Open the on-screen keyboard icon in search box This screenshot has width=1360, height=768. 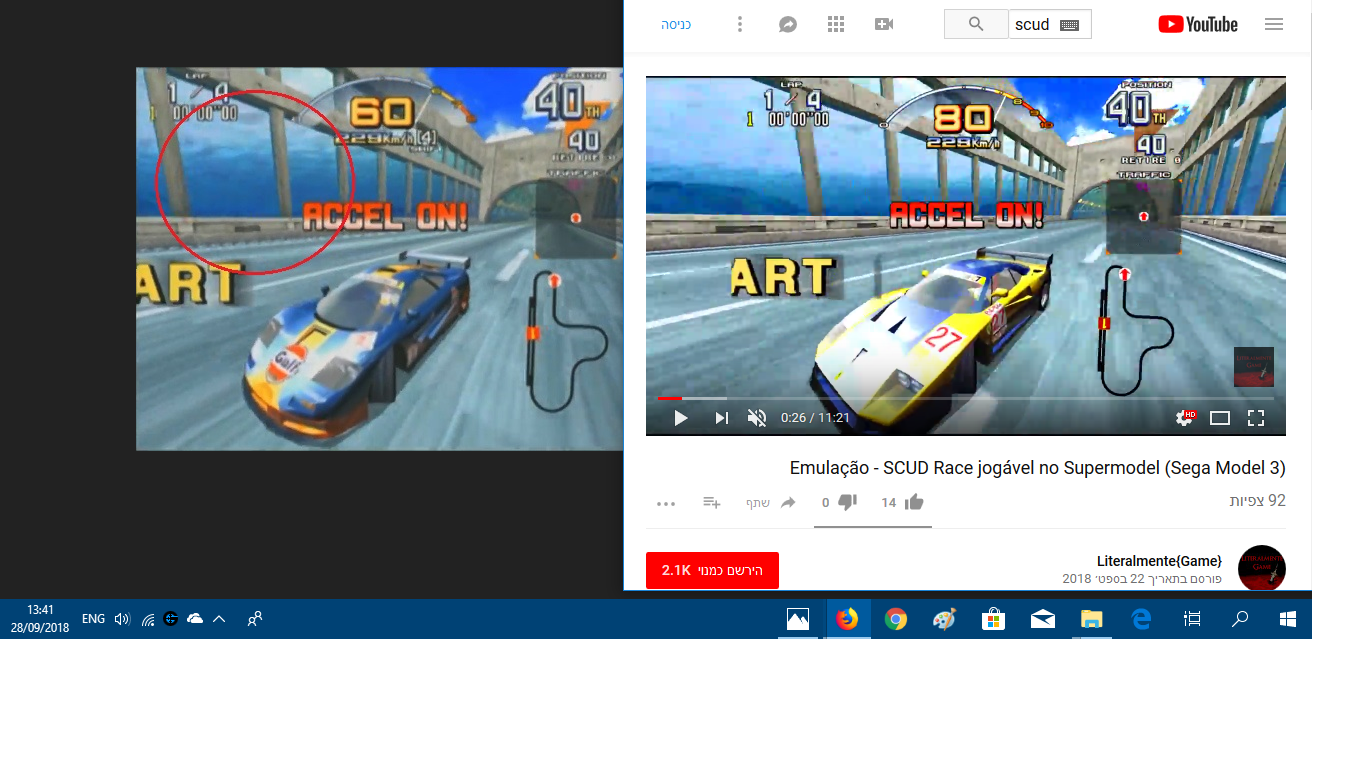[1070, 25]
